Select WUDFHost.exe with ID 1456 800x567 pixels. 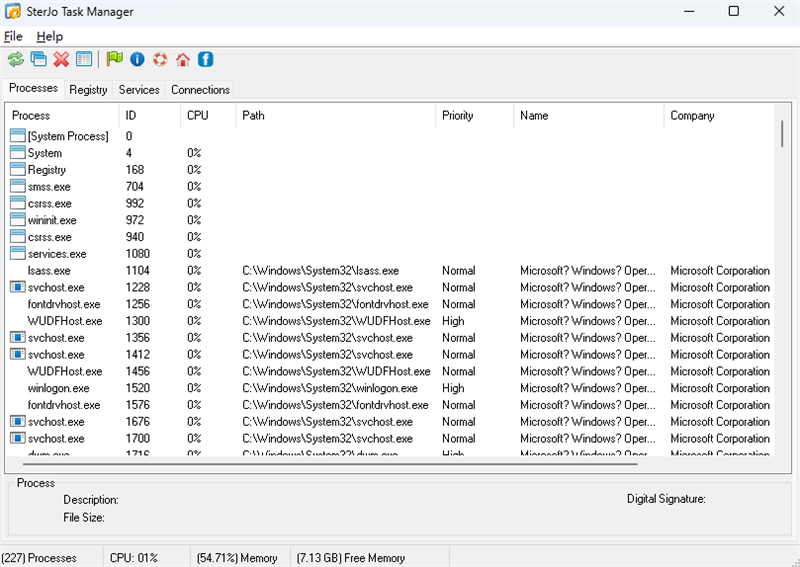click(390, 372)
